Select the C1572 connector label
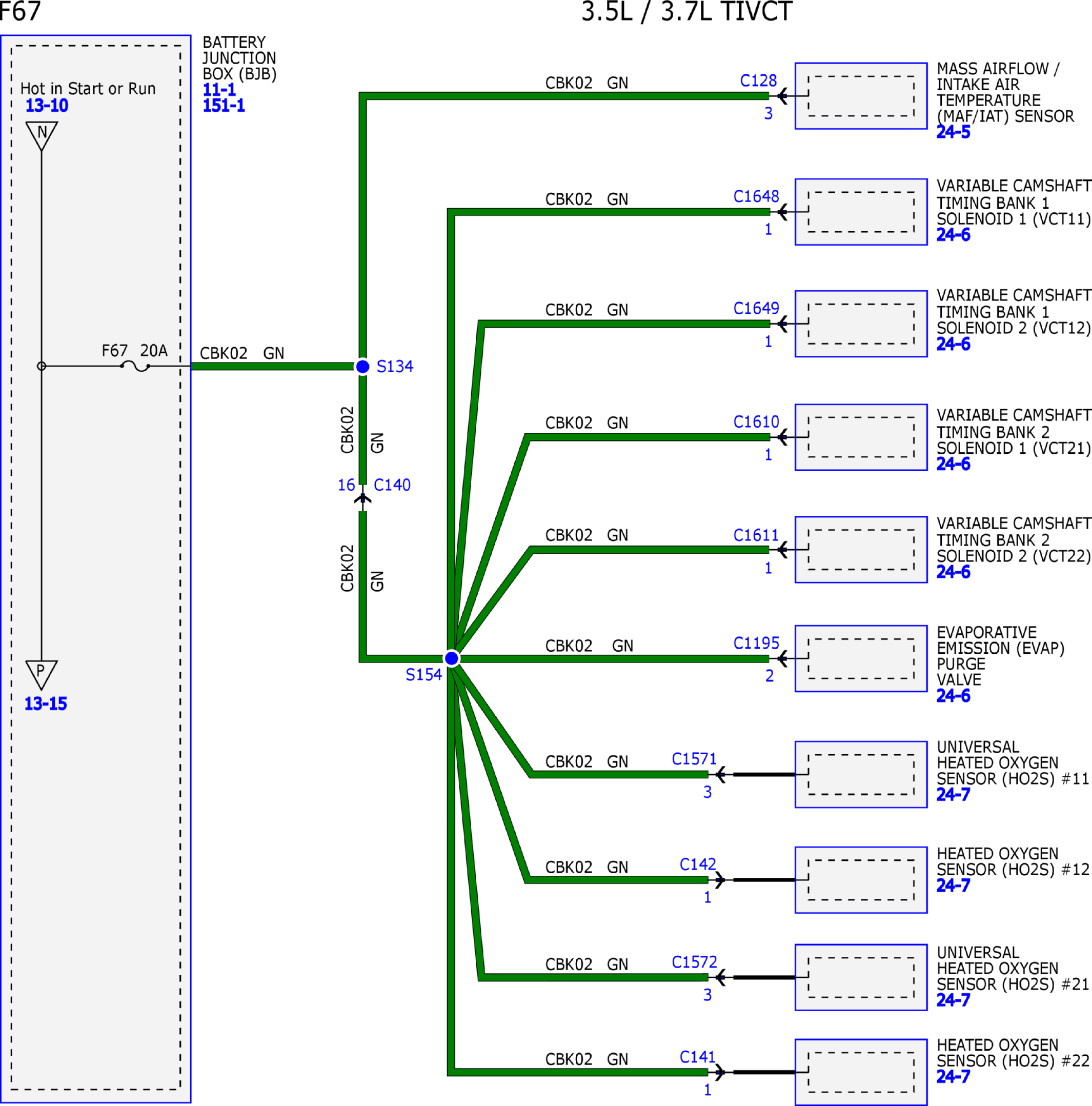This screenshot has width=1092, height=1106. tap(694, 962)
